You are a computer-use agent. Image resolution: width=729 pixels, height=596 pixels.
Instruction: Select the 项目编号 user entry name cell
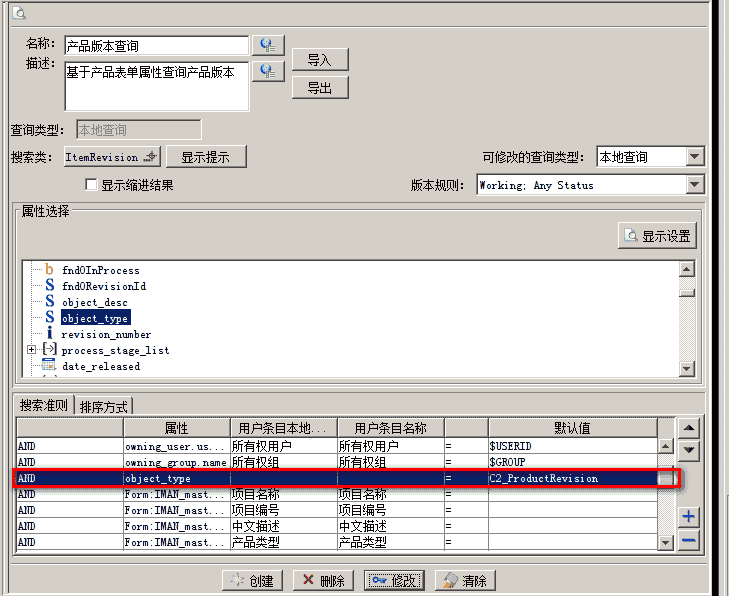tap(391, 510)
